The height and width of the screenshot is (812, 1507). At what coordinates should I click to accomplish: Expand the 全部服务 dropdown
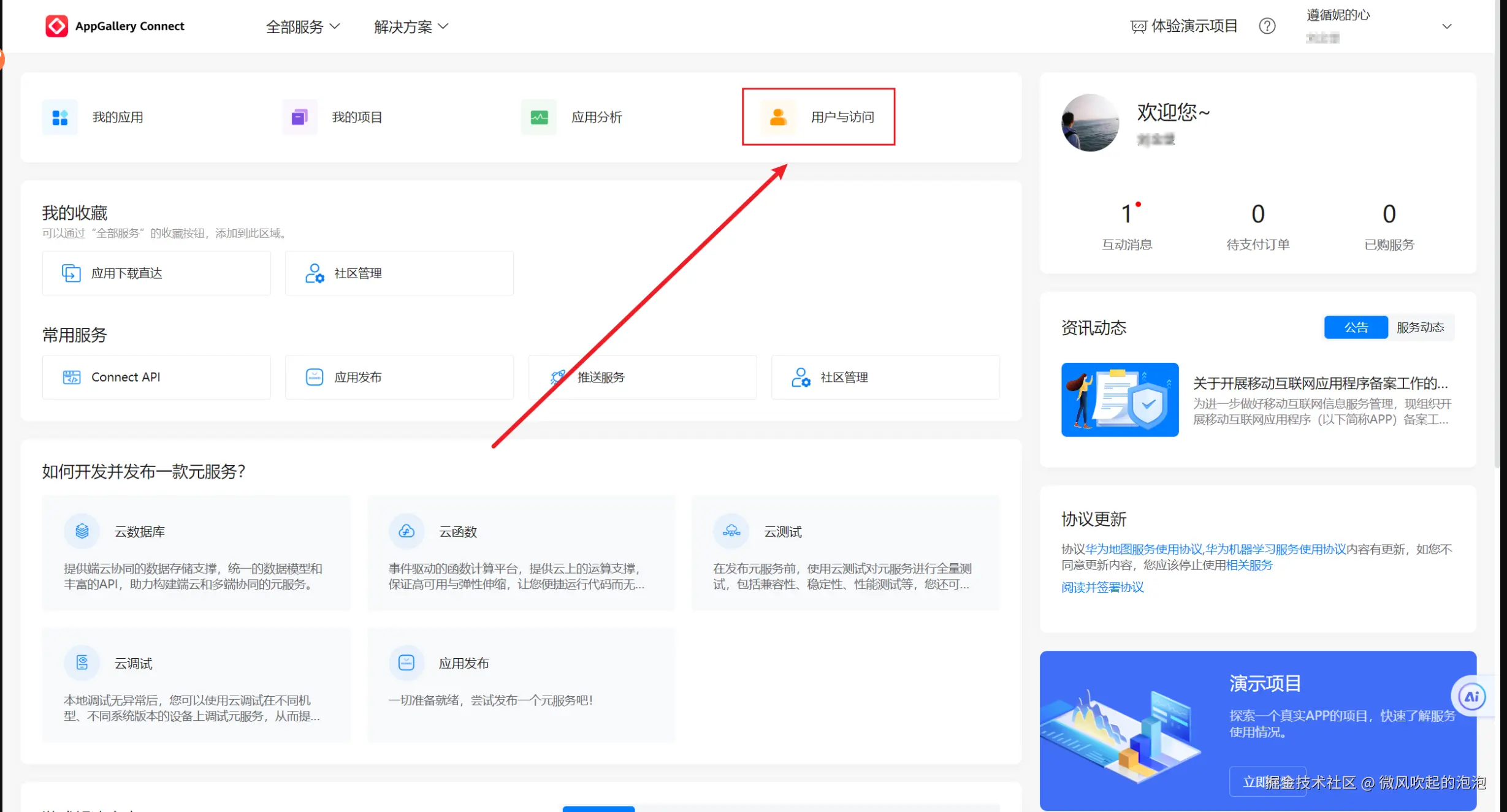point(302,27)
